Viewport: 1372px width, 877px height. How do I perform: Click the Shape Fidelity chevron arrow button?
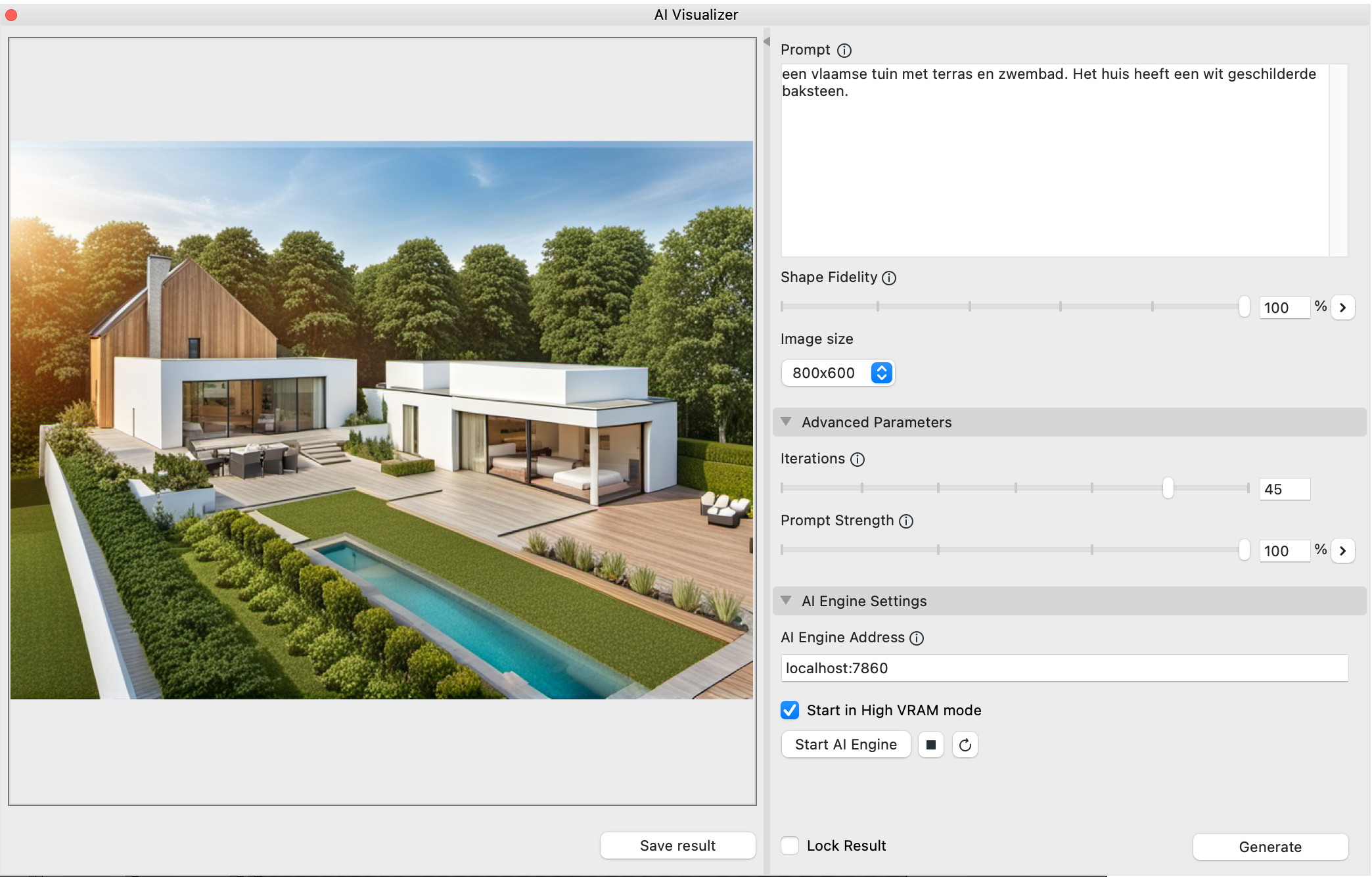pyautogui.click(x=1343, y=307)
